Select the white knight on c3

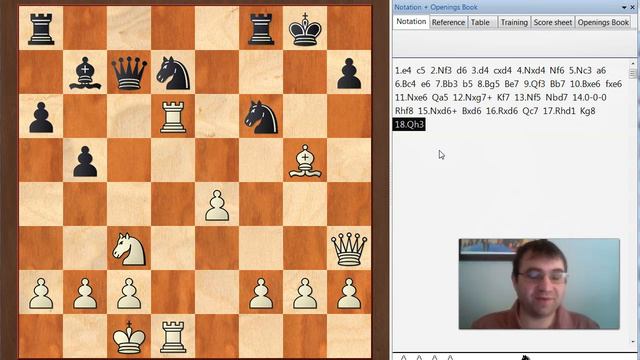pyautogui.click(x=129, y=249)
